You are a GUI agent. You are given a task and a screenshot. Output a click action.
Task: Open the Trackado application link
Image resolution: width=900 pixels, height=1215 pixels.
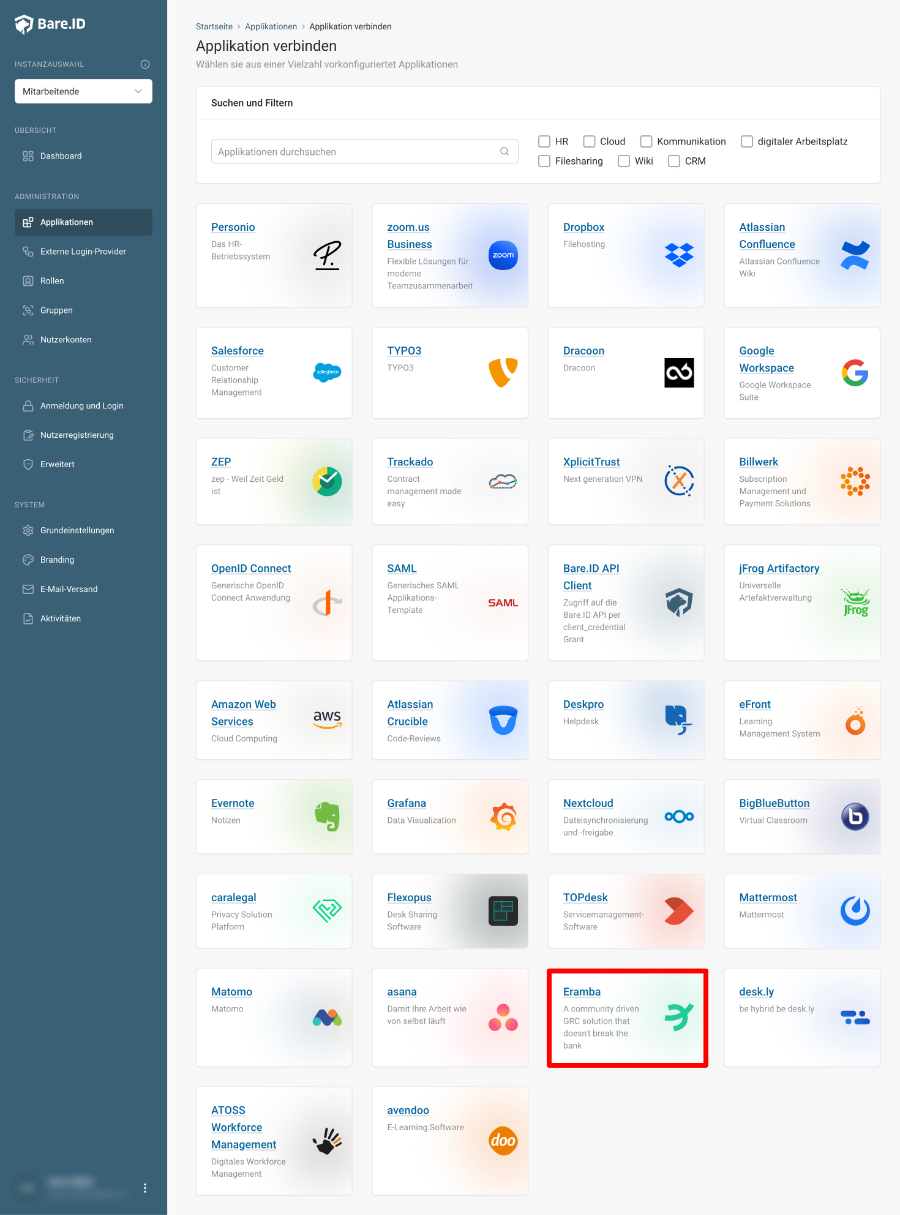pos(410,462)
